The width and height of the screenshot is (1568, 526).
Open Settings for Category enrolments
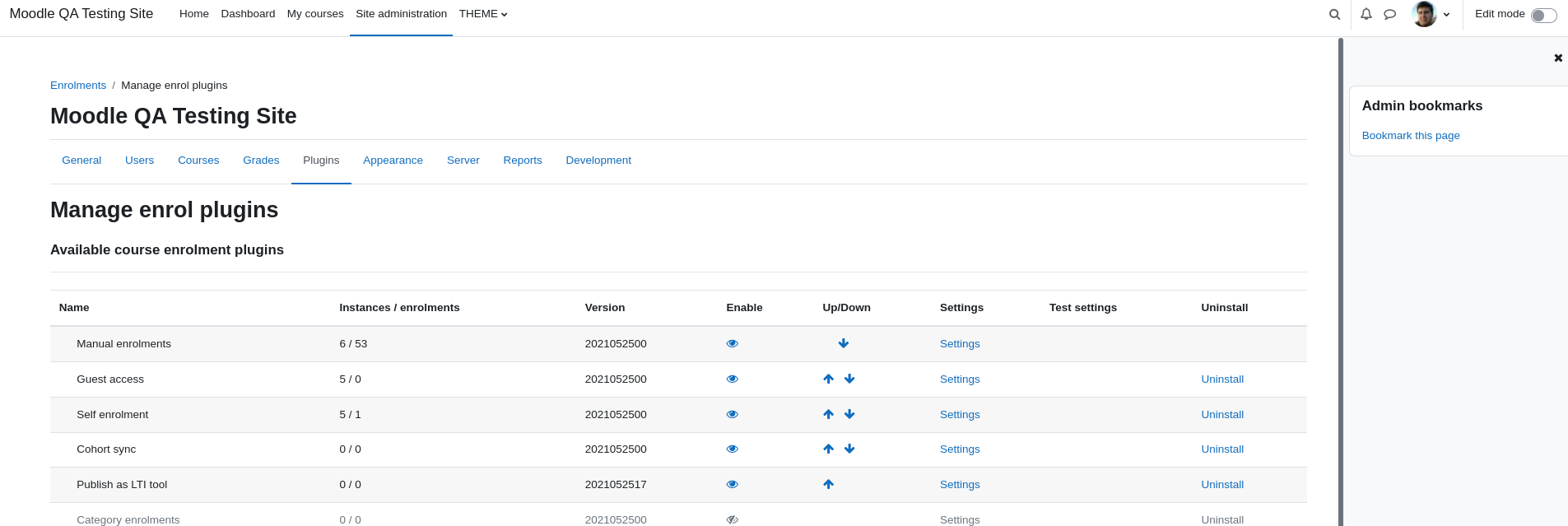(960, 519)
